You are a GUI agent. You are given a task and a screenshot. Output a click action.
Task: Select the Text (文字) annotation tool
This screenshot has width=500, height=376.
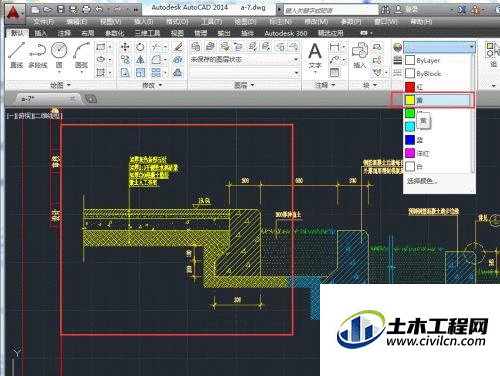click(x=315, y=55)
